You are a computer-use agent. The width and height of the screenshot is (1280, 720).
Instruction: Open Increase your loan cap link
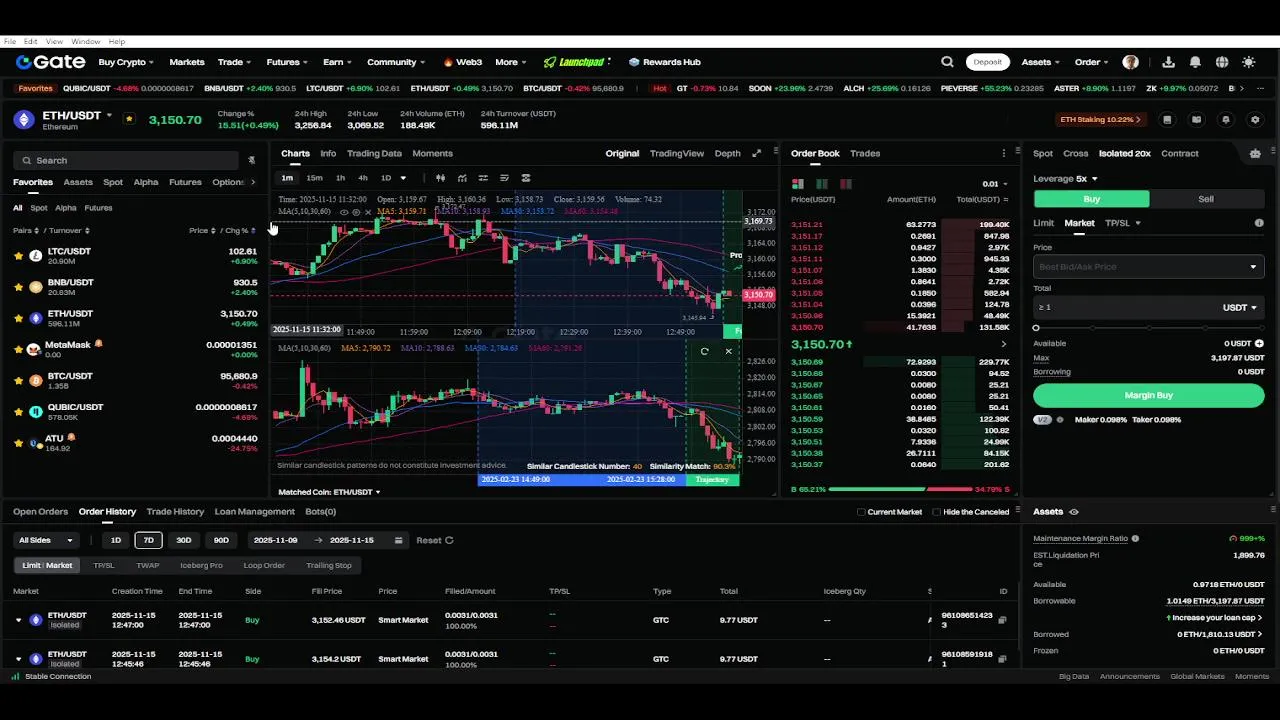1216,618
